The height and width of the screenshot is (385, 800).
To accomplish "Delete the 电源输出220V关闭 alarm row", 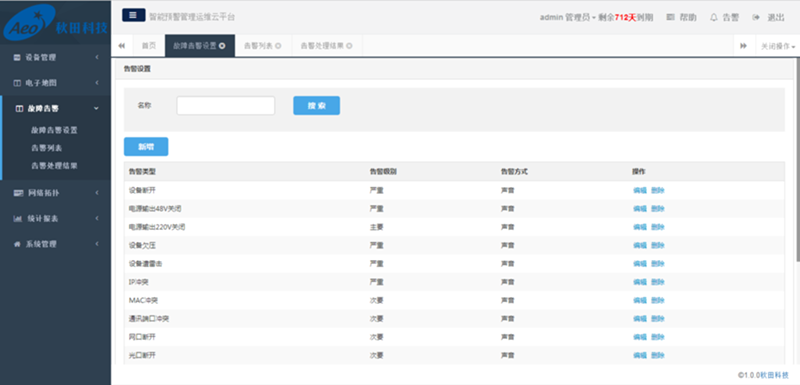I will pos(658,227).
